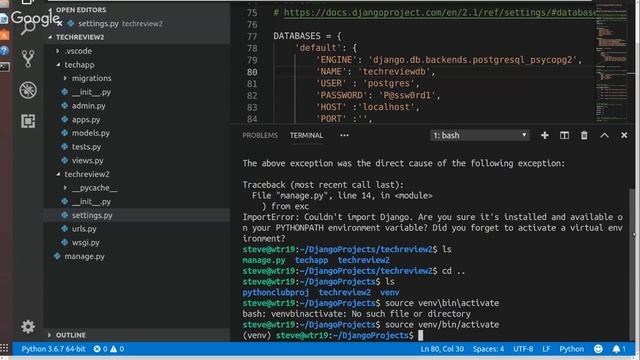The width and height of the screenshot is (640, 360).
Task: Open the Source Control view
Action: tap(28, 58)
